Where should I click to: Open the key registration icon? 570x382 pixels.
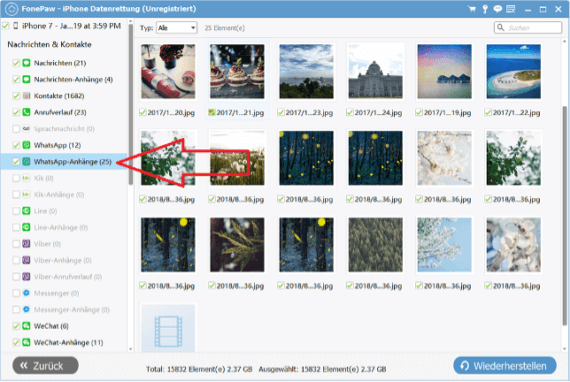click(x=485, y=9)
